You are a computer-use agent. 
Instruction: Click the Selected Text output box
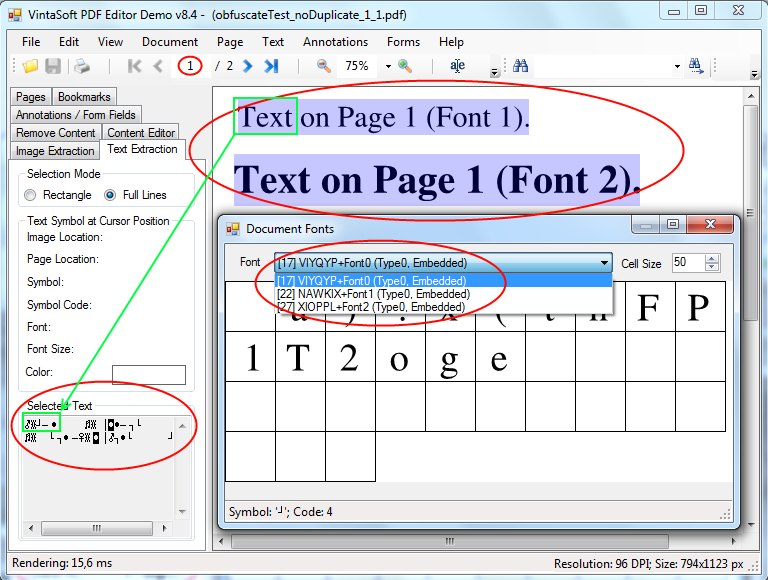coord(98,468)
